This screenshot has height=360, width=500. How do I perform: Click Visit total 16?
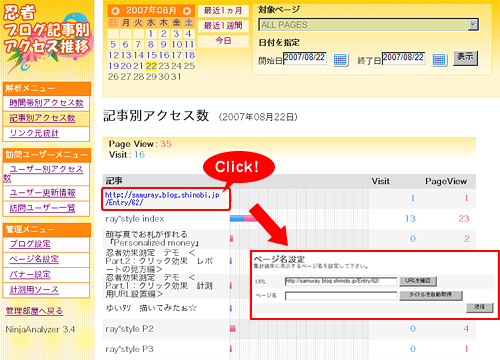click(139, 155)
